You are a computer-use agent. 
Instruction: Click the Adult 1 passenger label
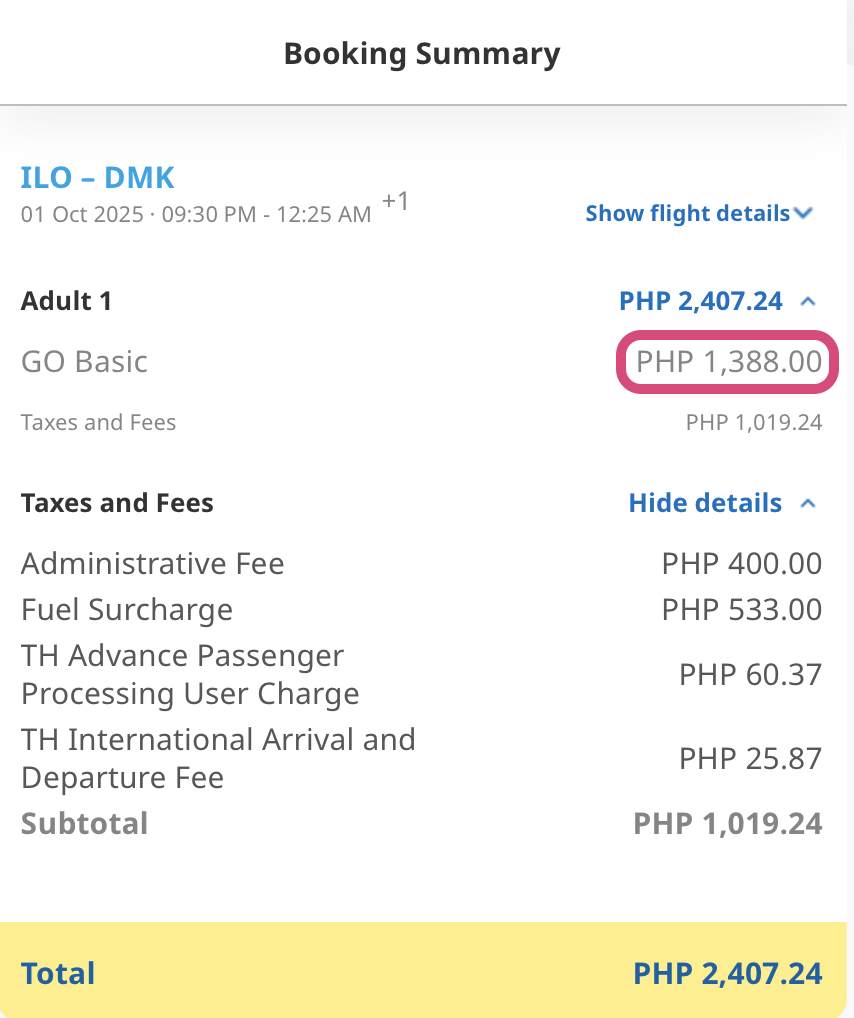(66, 301)
